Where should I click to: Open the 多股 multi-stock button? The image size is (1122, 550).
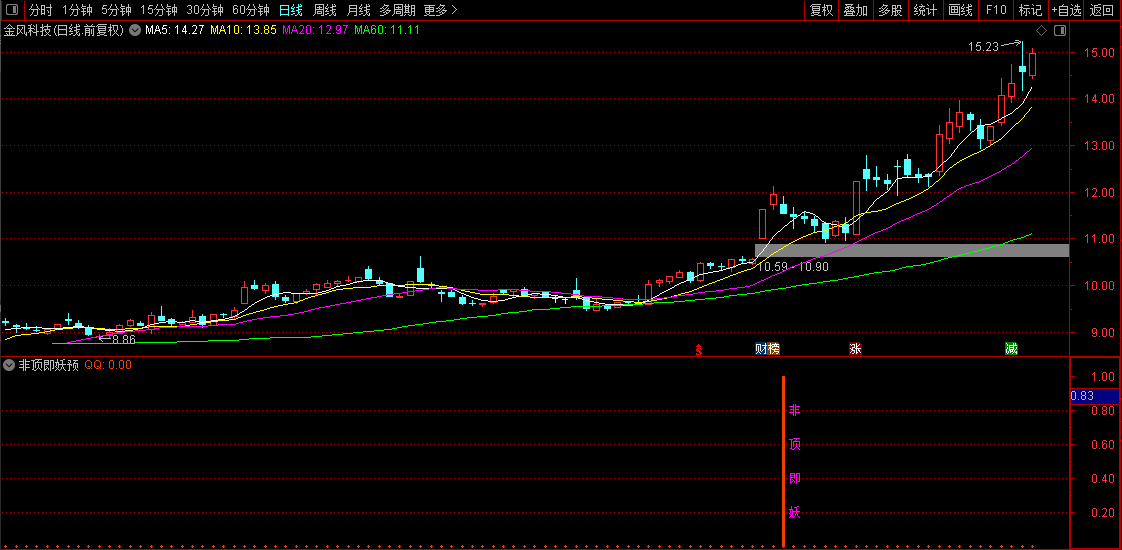tap(890, 10)
